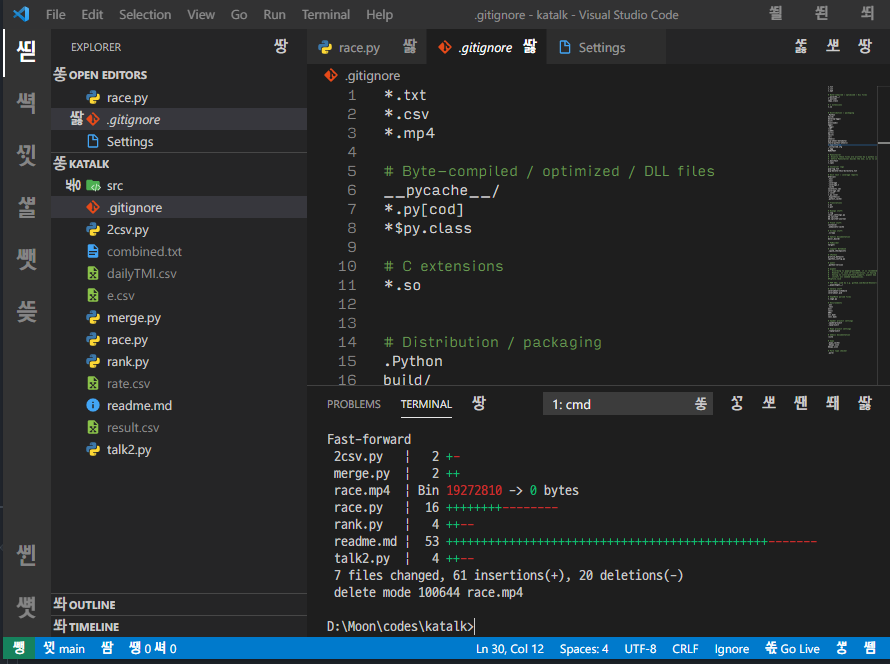
Task: Click the first editor title action icon
Action: pyautogui.click(x=801, y=46)
